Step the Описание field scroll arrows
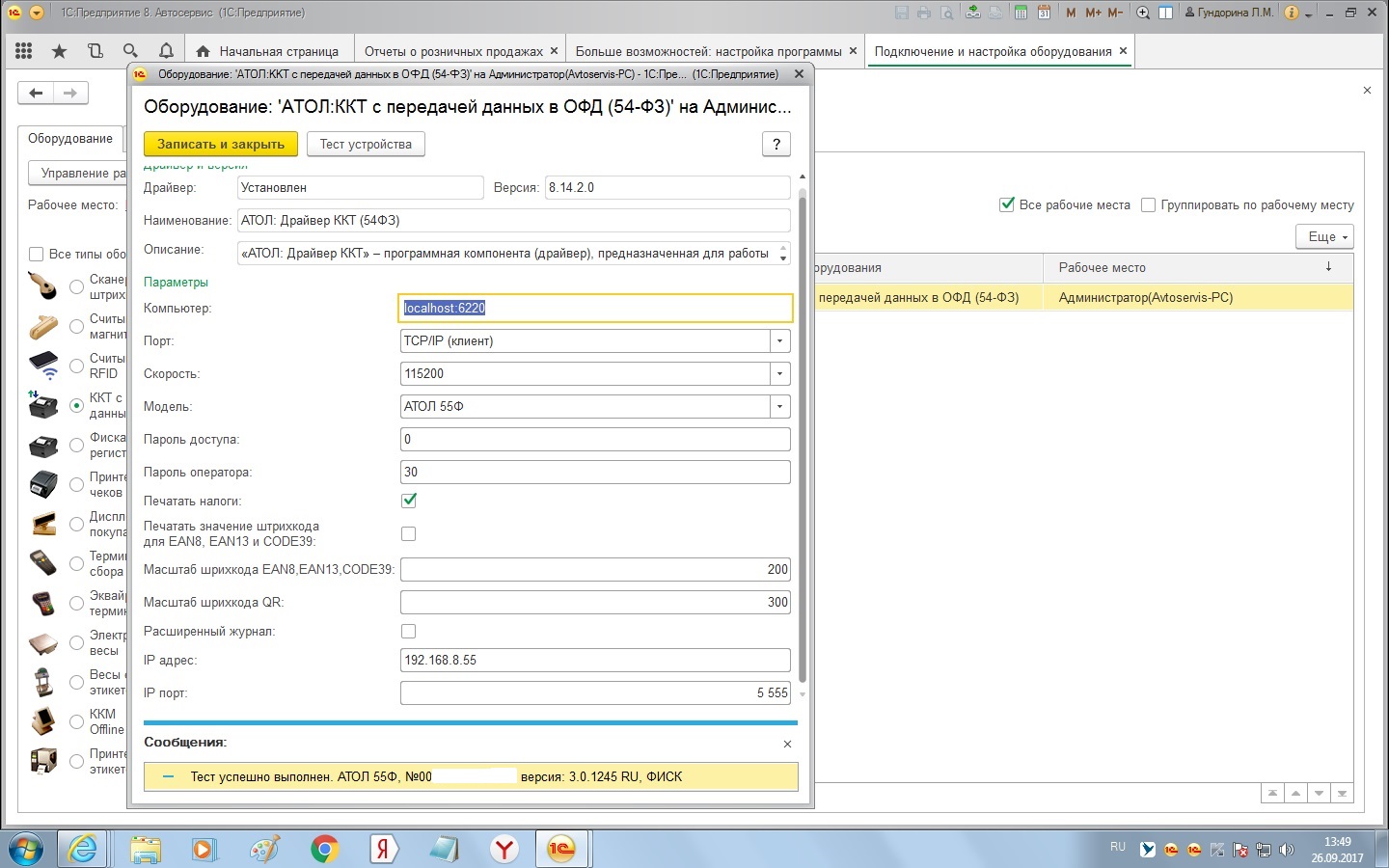 [783, 254]
